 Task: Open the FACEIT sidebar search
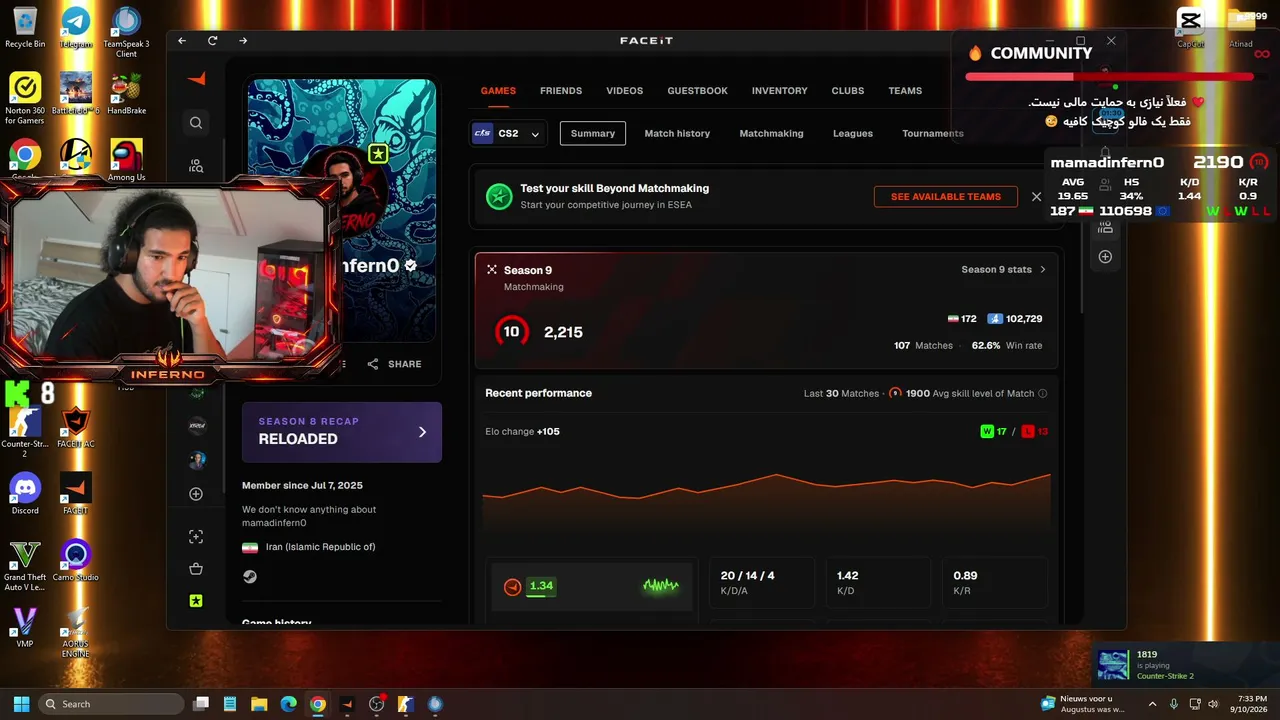tap(196, 123)
